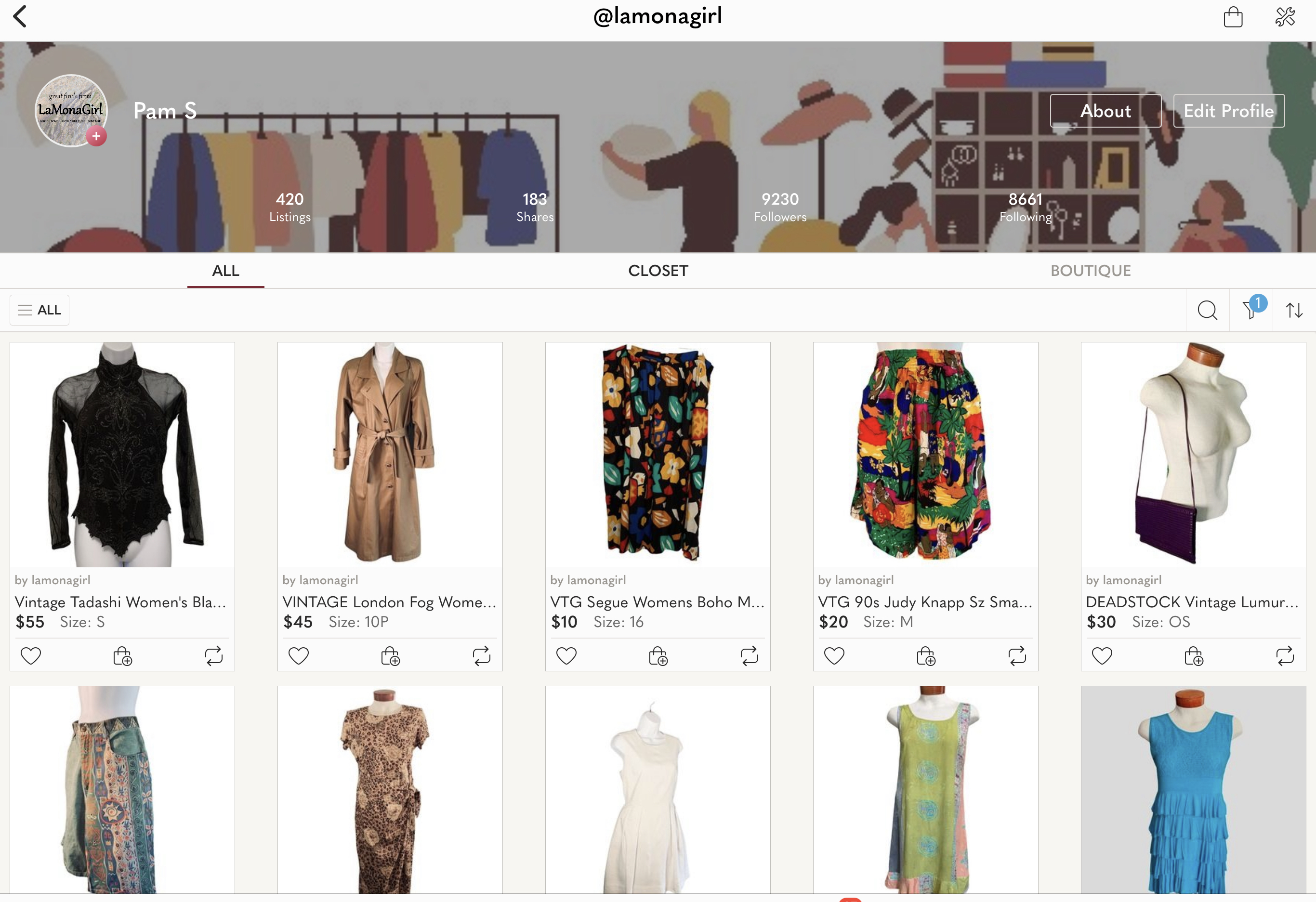This screenshot has width=1316, height=902.
Task: Open the sort arrows icon
Action: [1294, 310]
